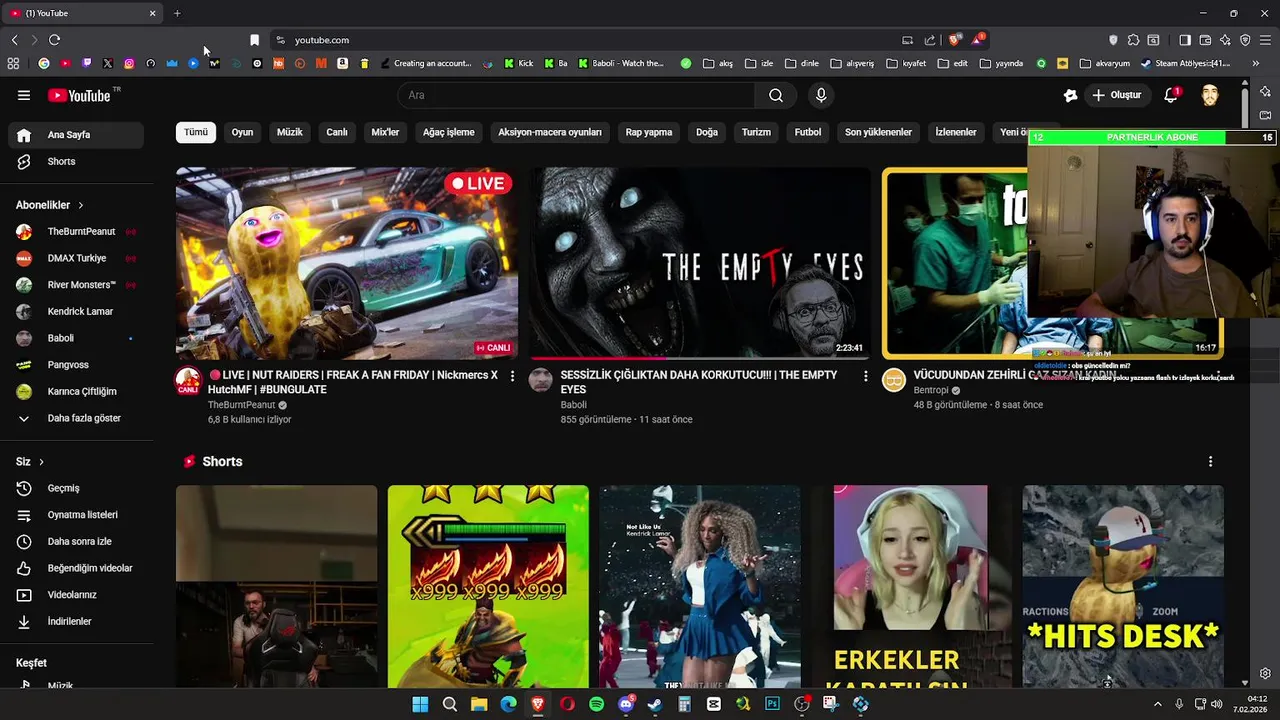Open Oynatma listeleri playlists
1280x720 pixels.
click(76, 515)
